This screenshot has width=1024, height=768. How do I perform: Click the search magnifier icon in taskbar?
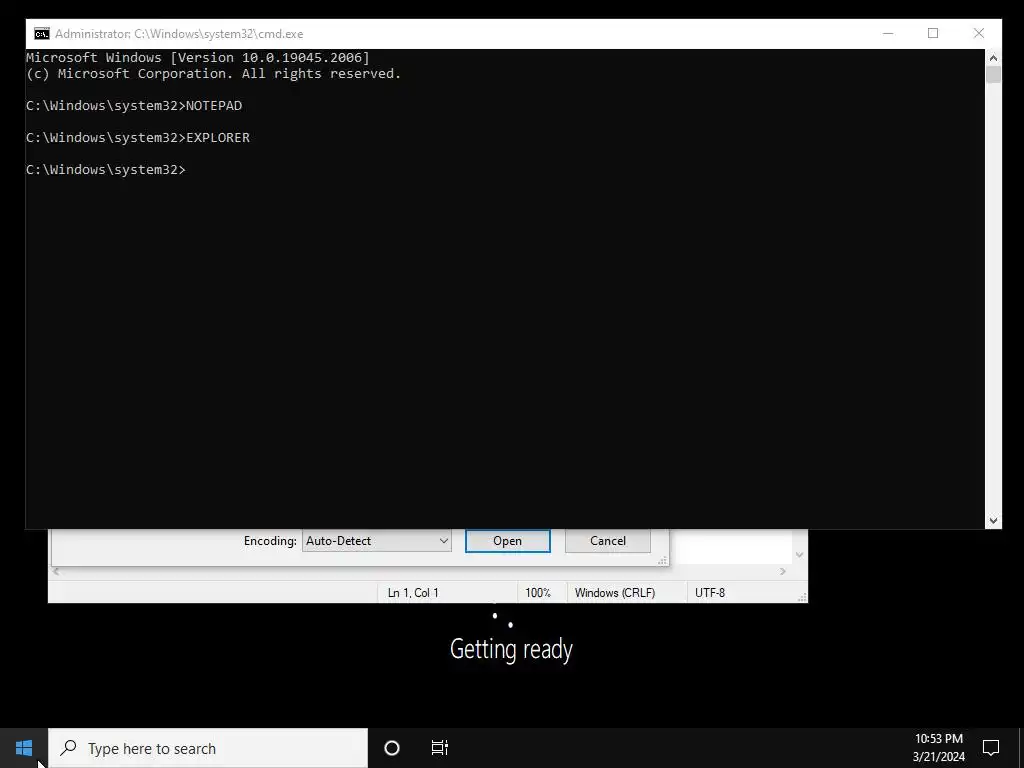point(68,747)
